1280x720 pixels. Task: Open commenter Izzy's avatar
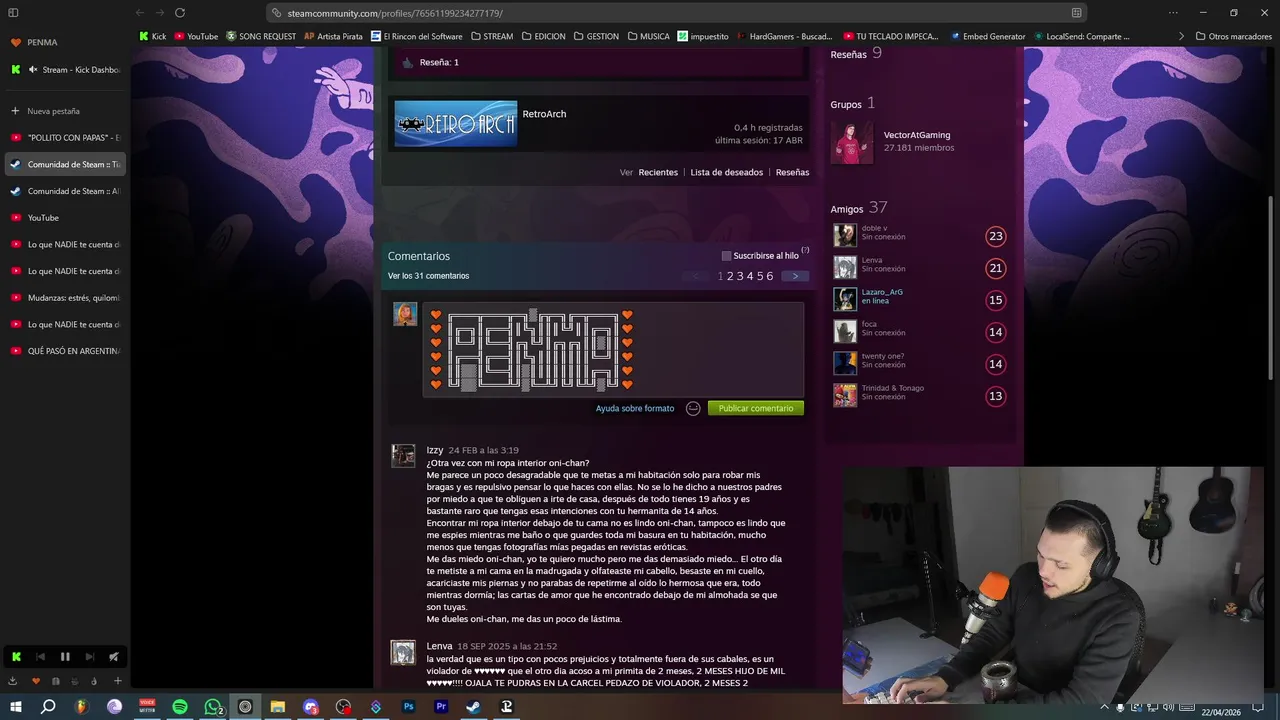(x=403, y=456)
